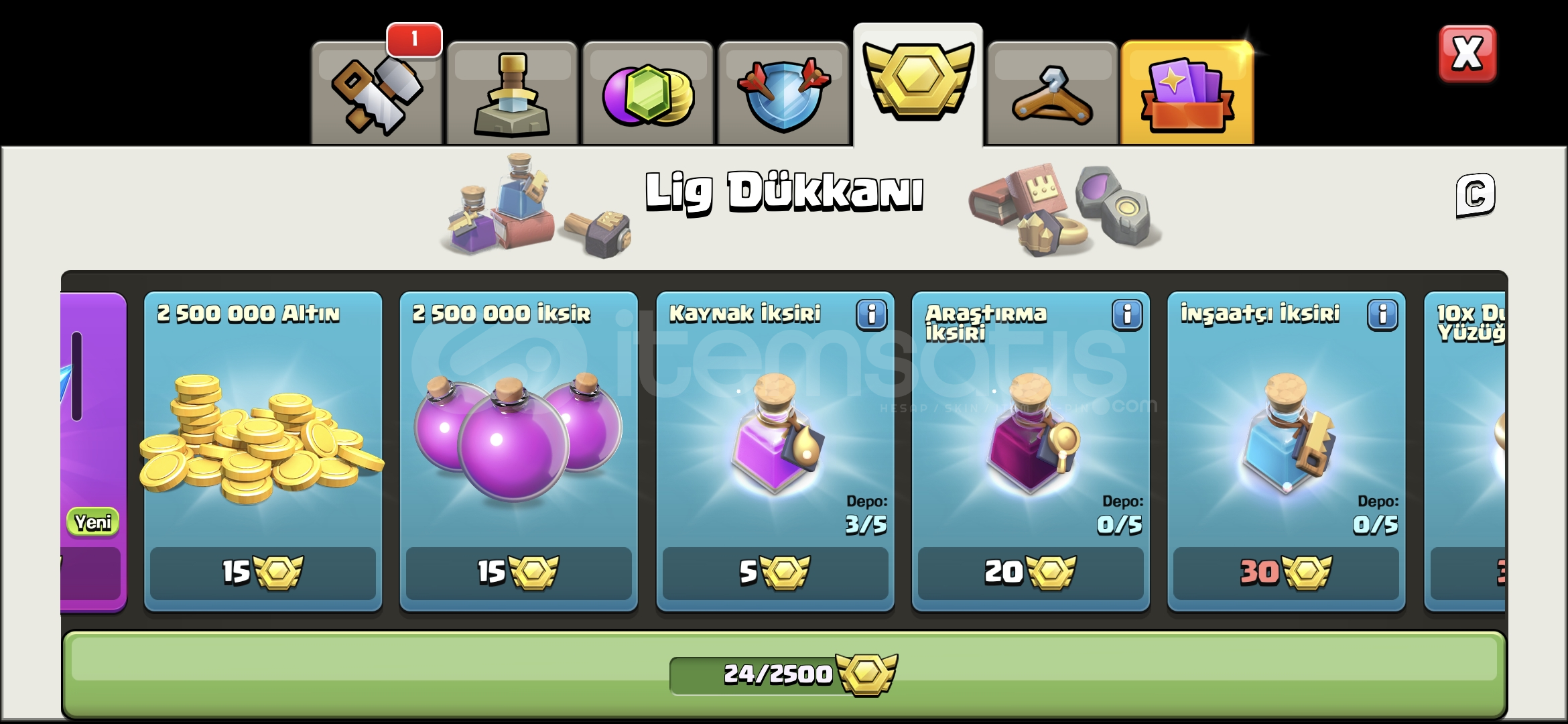
Task: Purchase Kaynak İksiri for 5 medals
Action: click(x=775, y=573)
